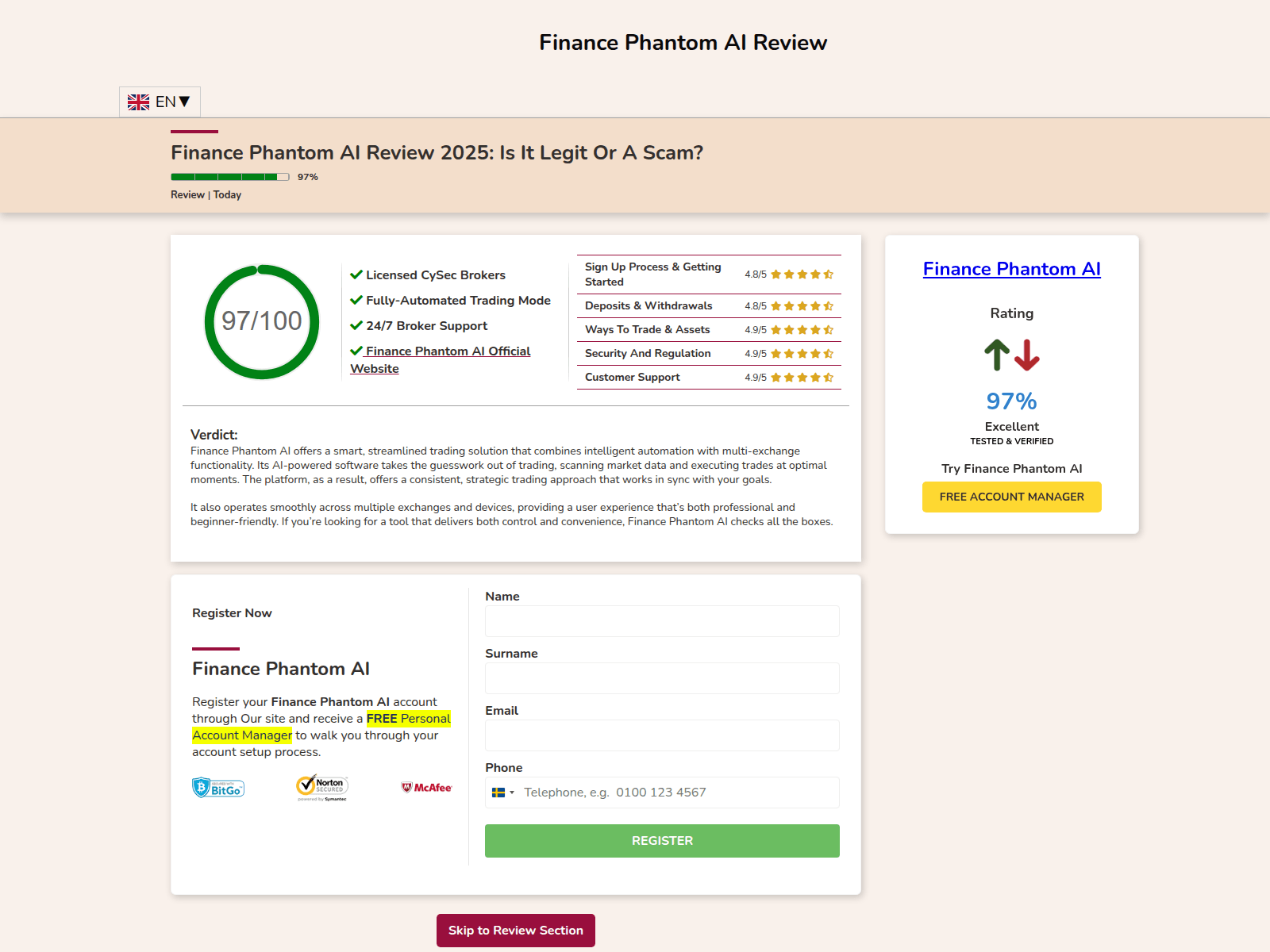Click the 97% green progress bar
This screenshot has height=952, width=1270.
(230, 177)
